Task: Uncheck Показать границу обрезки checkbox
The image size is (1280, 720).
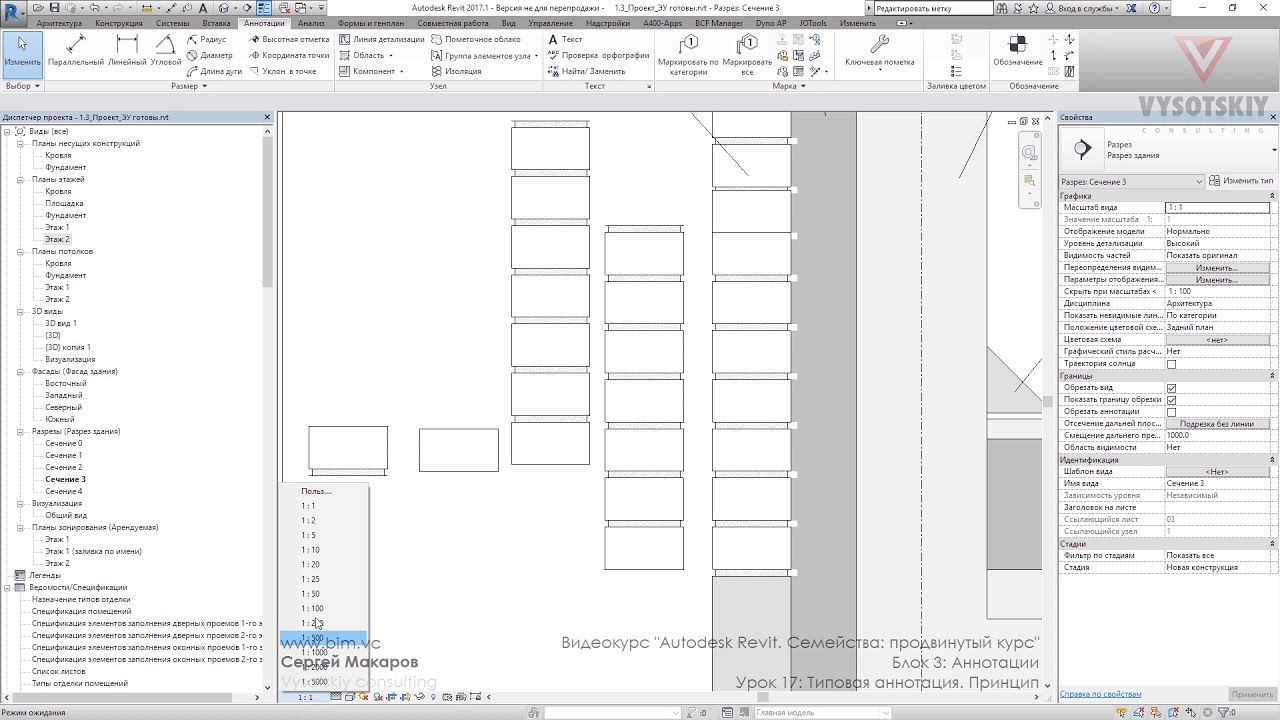Action: pyautogui.click(x=1171, y=400)
